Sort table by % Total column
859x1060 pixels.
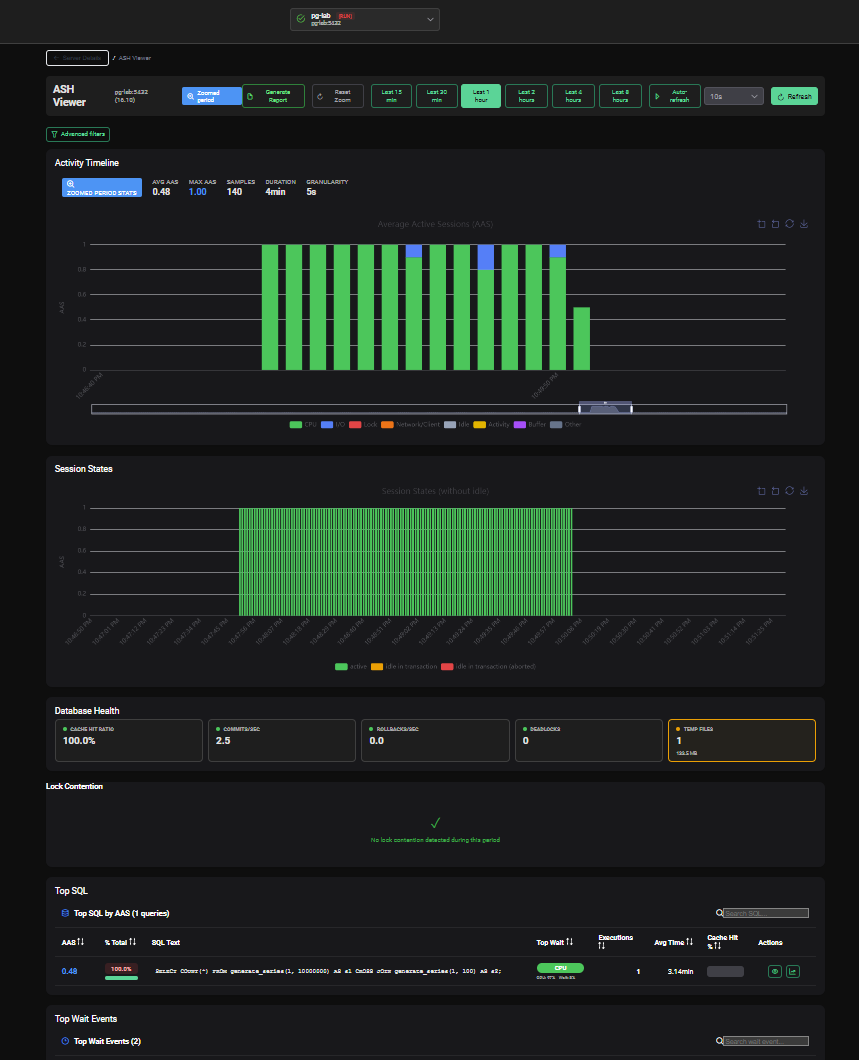[x=132, y=942]
